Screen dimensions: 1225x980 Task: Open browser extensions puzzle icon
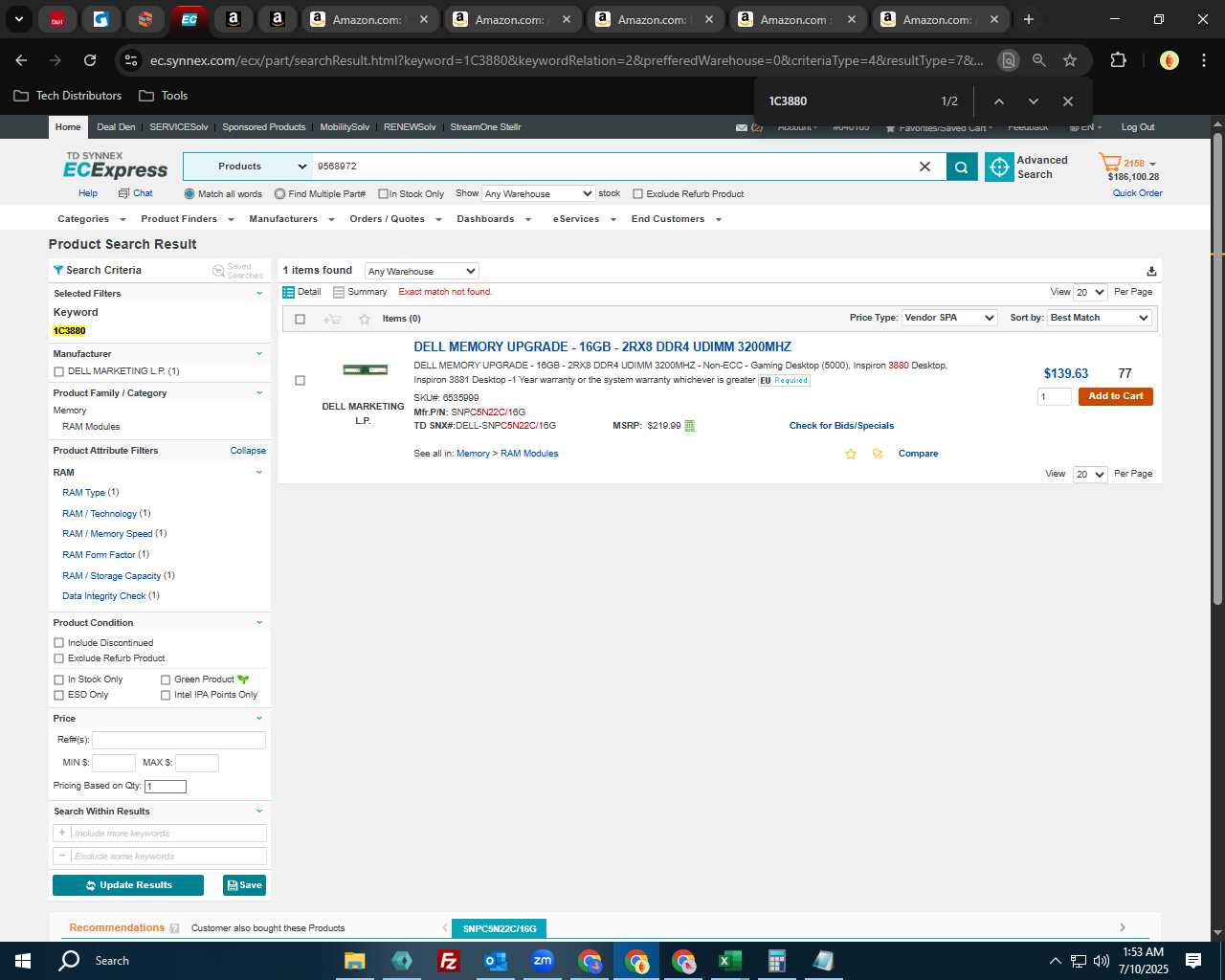click(1118, 60)
